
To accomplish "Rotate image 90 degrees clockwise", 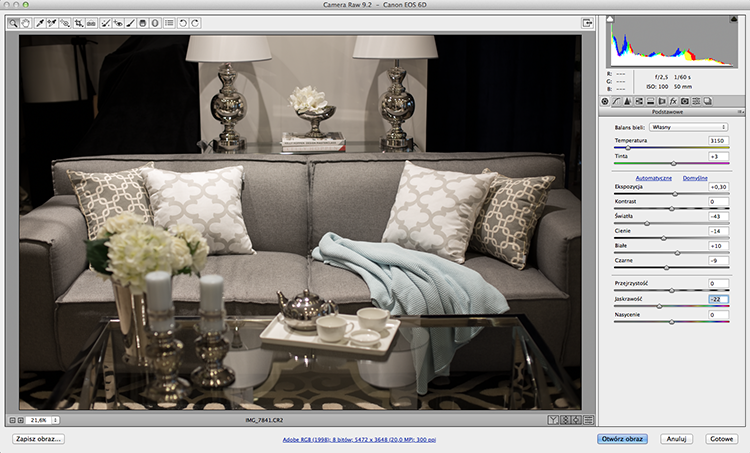I will click(x=195, y=23).
